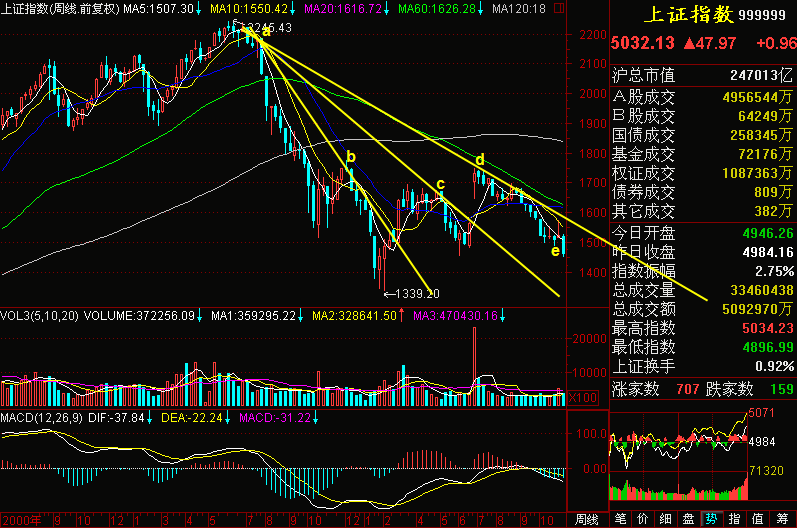This screenshot has width=797, height=528.
Task: Click the 100.0 MACD axis label
Action: pos(592,434)
